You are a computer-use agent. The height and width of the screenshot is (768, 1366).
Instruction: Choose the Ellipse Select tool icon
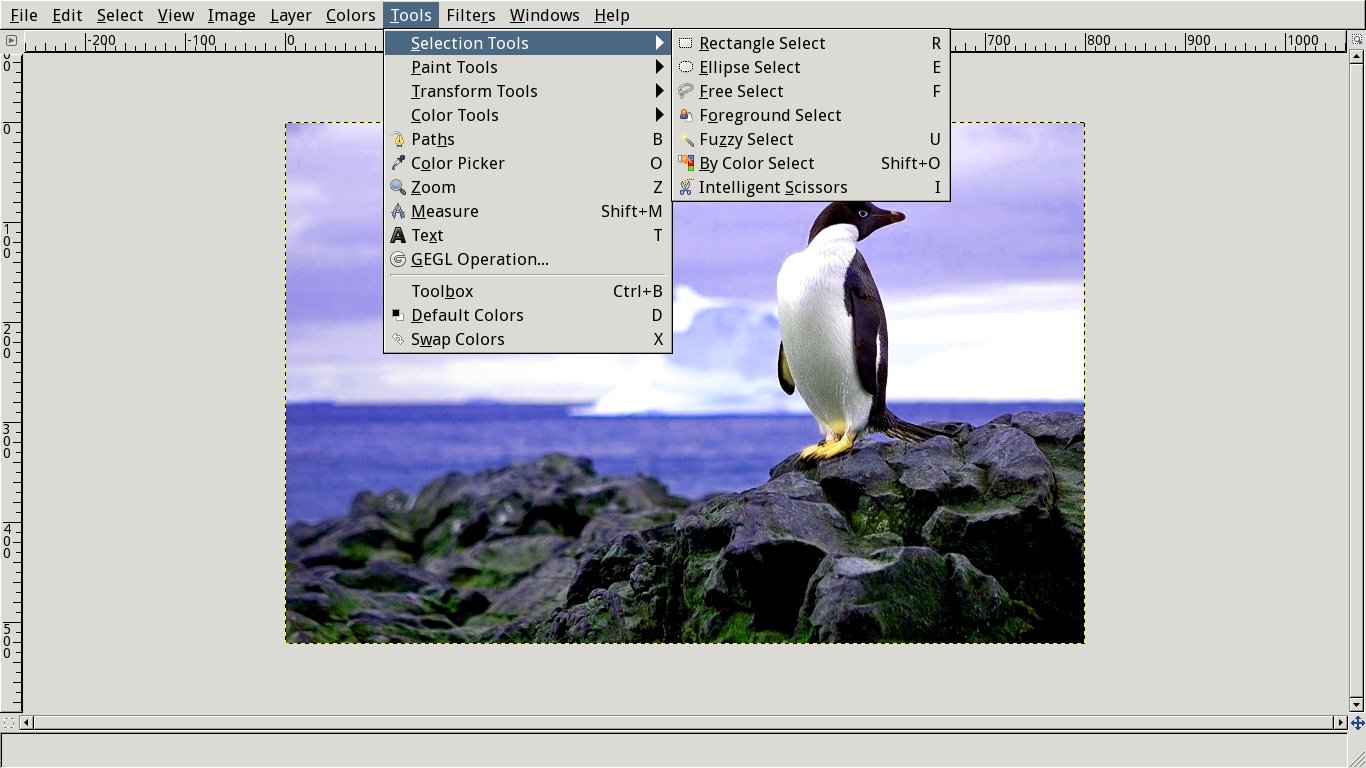click(686, 67)
